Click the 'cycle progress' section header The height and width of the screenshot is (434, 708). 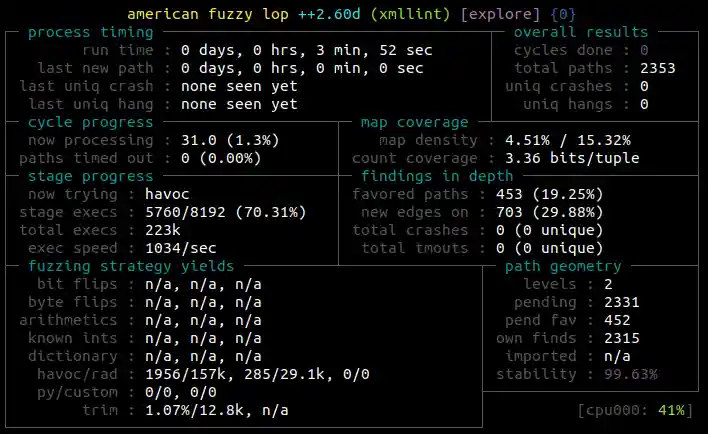[91, 122]
